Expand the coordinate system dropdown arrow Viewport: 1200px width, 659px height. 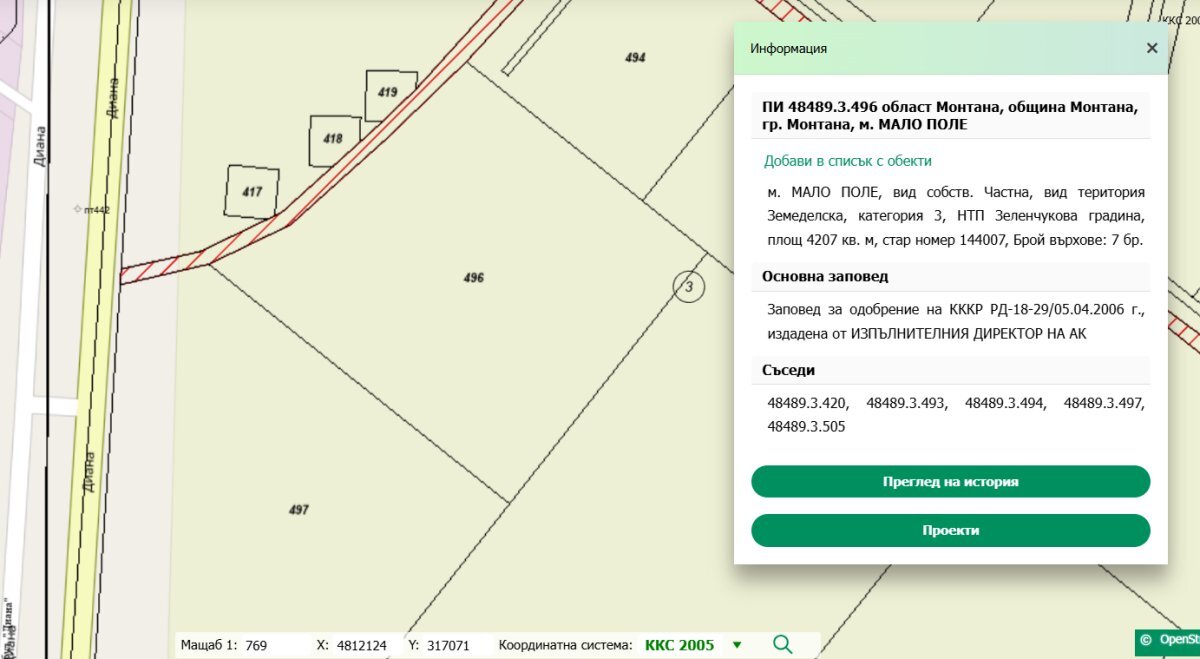click(737, 645)
